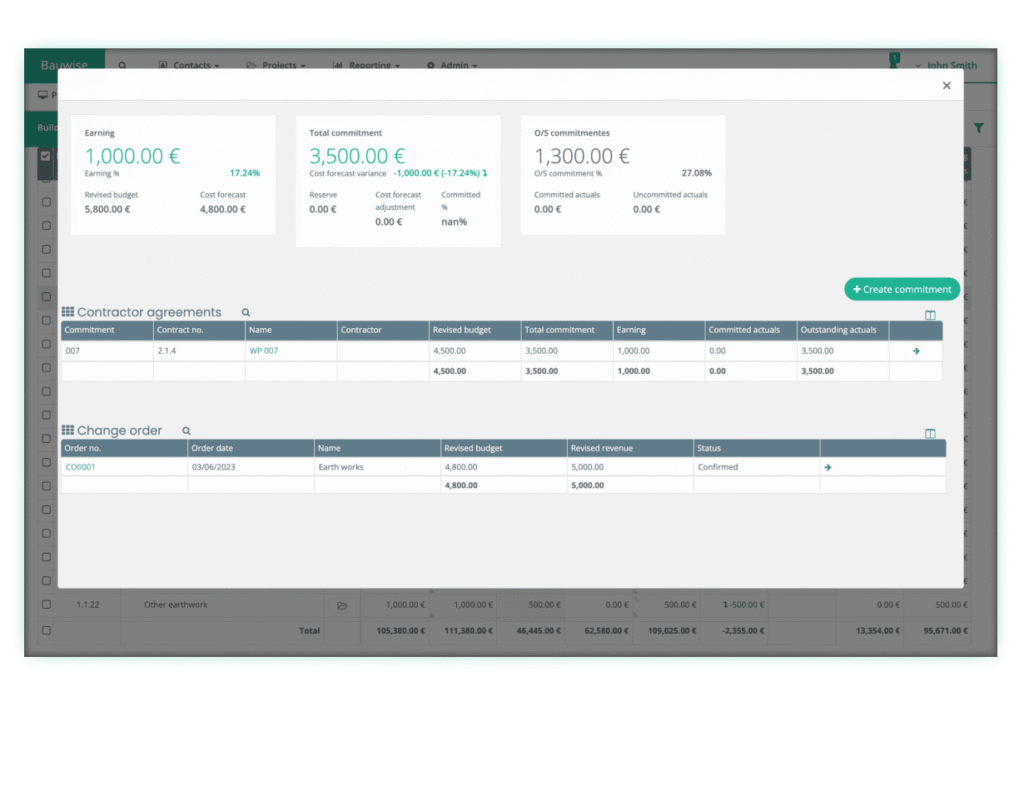
Task: Open column chooser for Change order table
Action: pyautogui.click(x=930, y=433)
